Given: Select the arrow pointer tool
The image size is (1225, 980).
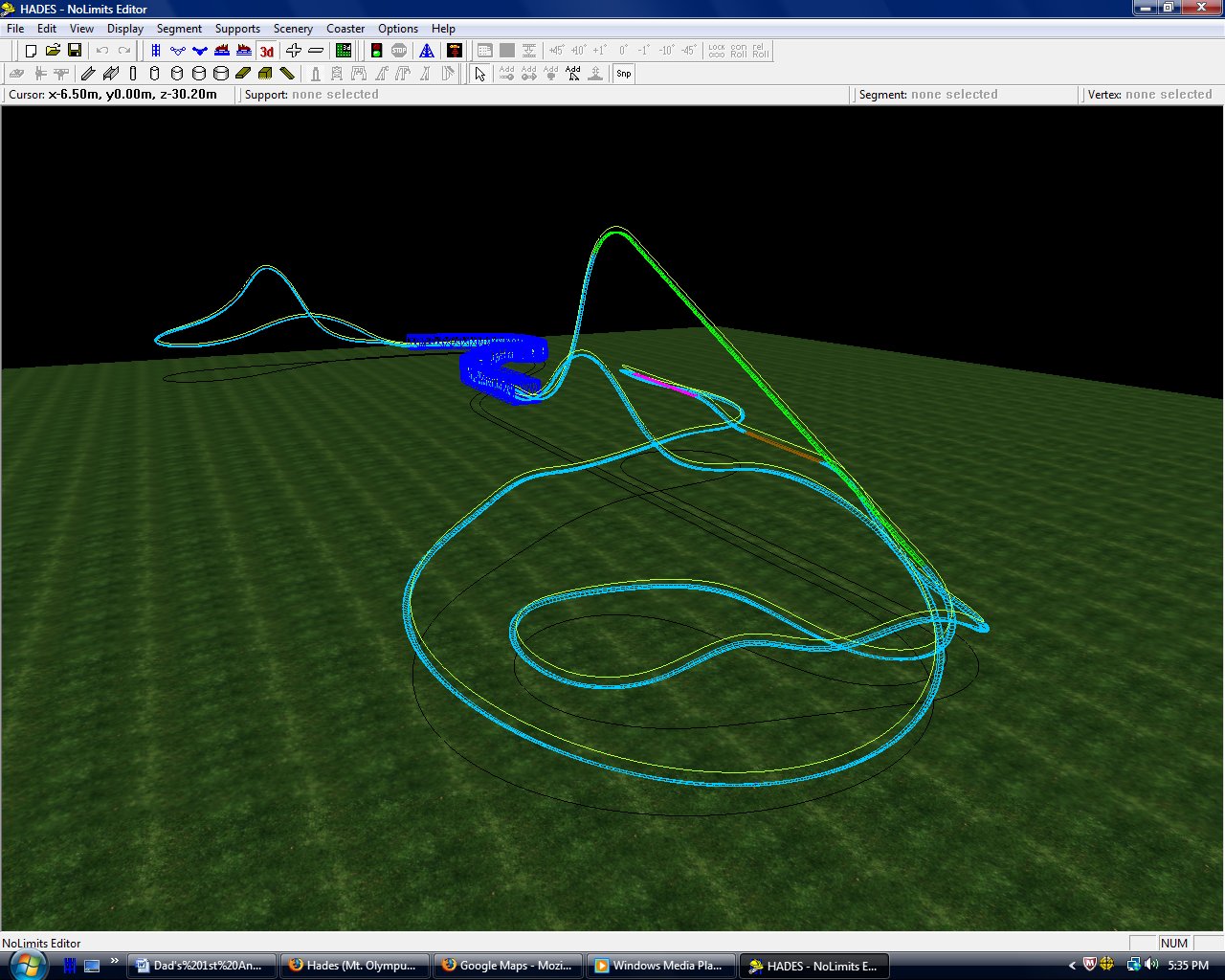Looking at the screenshot, I should coord(479,74).
